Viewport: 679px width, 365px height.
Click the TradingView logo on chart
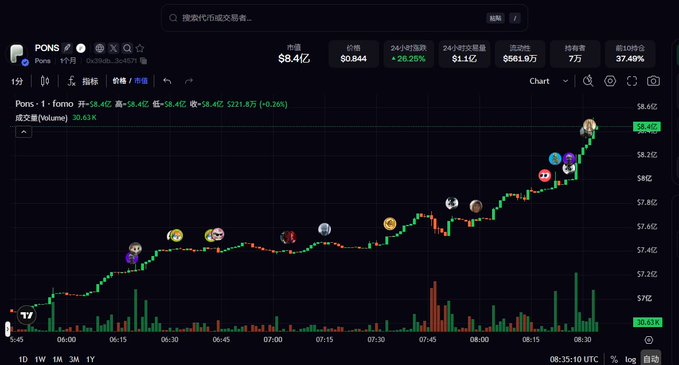point(27,315)
